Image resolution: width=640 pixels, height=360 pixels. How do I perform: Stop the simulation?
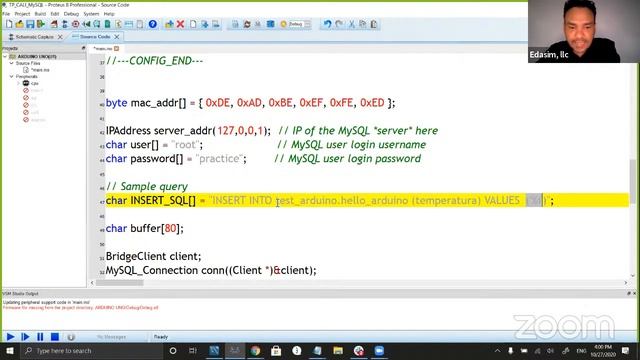[55, 337]
